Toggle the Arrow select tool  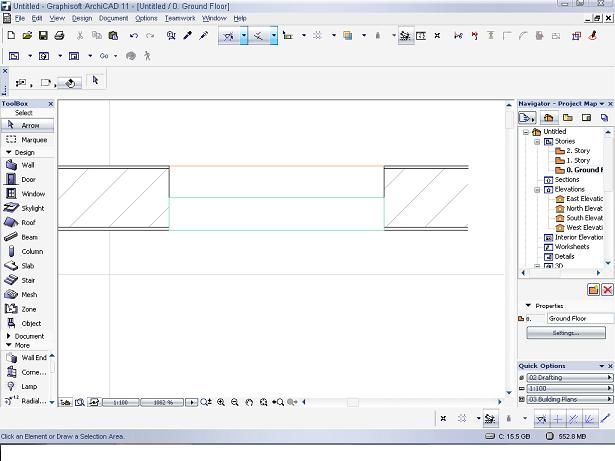point(27,125)
